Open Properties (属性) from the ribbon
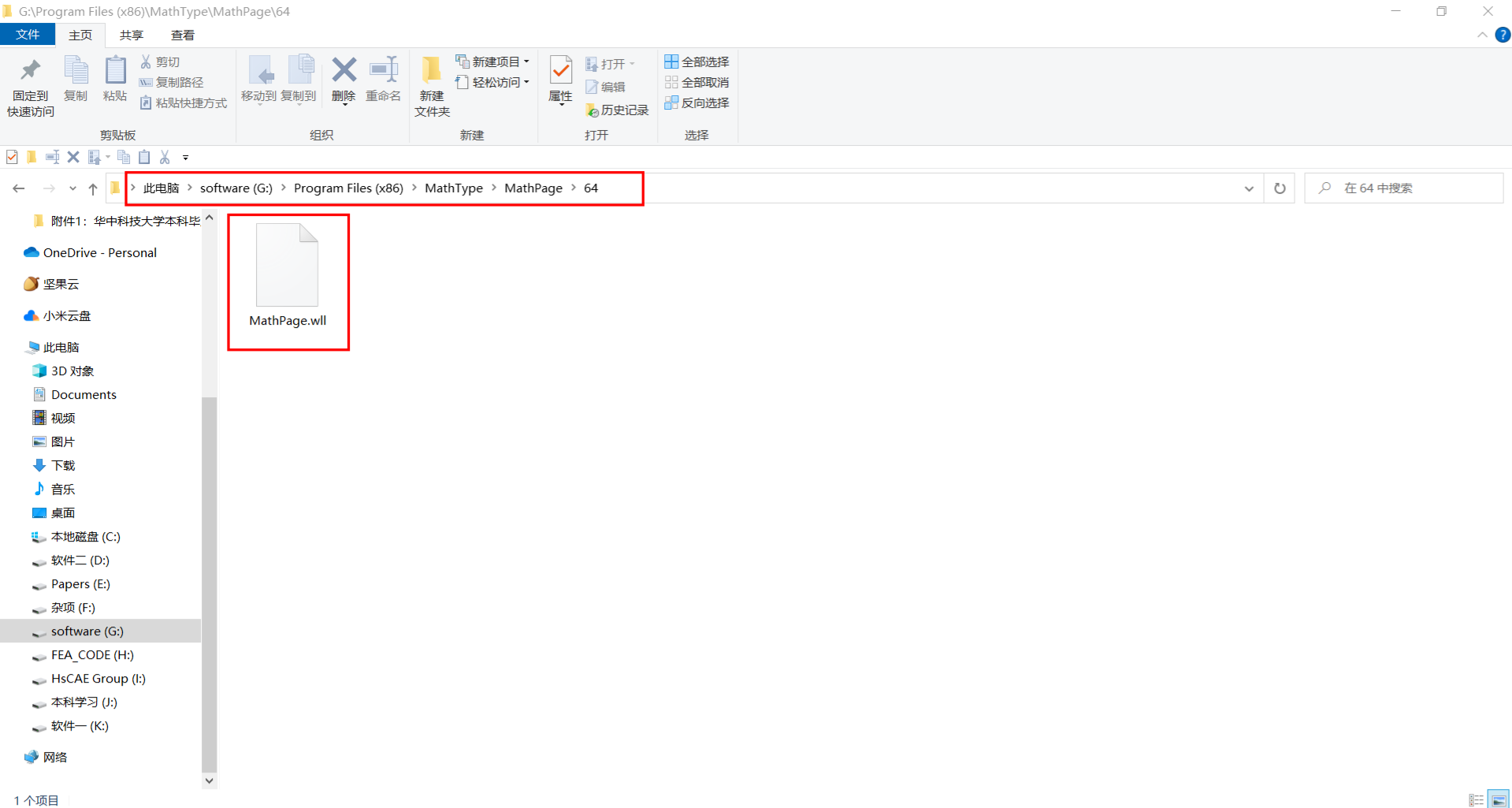This screenshot has width=1512, height=808. click(560, 71)
